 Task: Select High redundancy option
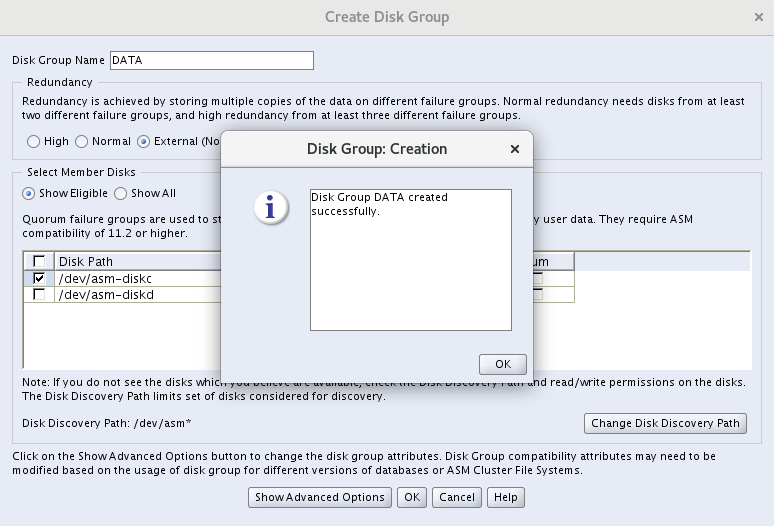tap(34, 142)
